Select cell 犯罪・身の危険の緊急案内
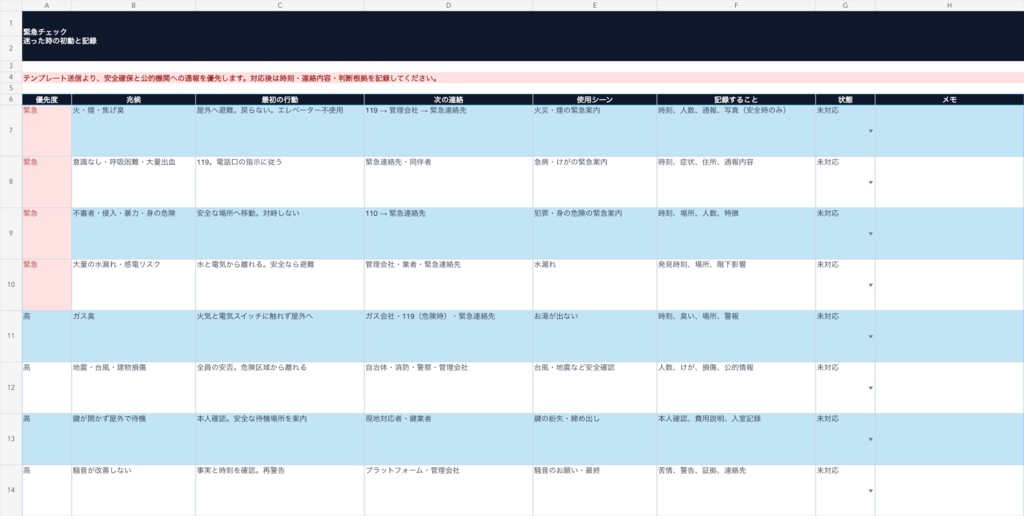 [595, 234]
